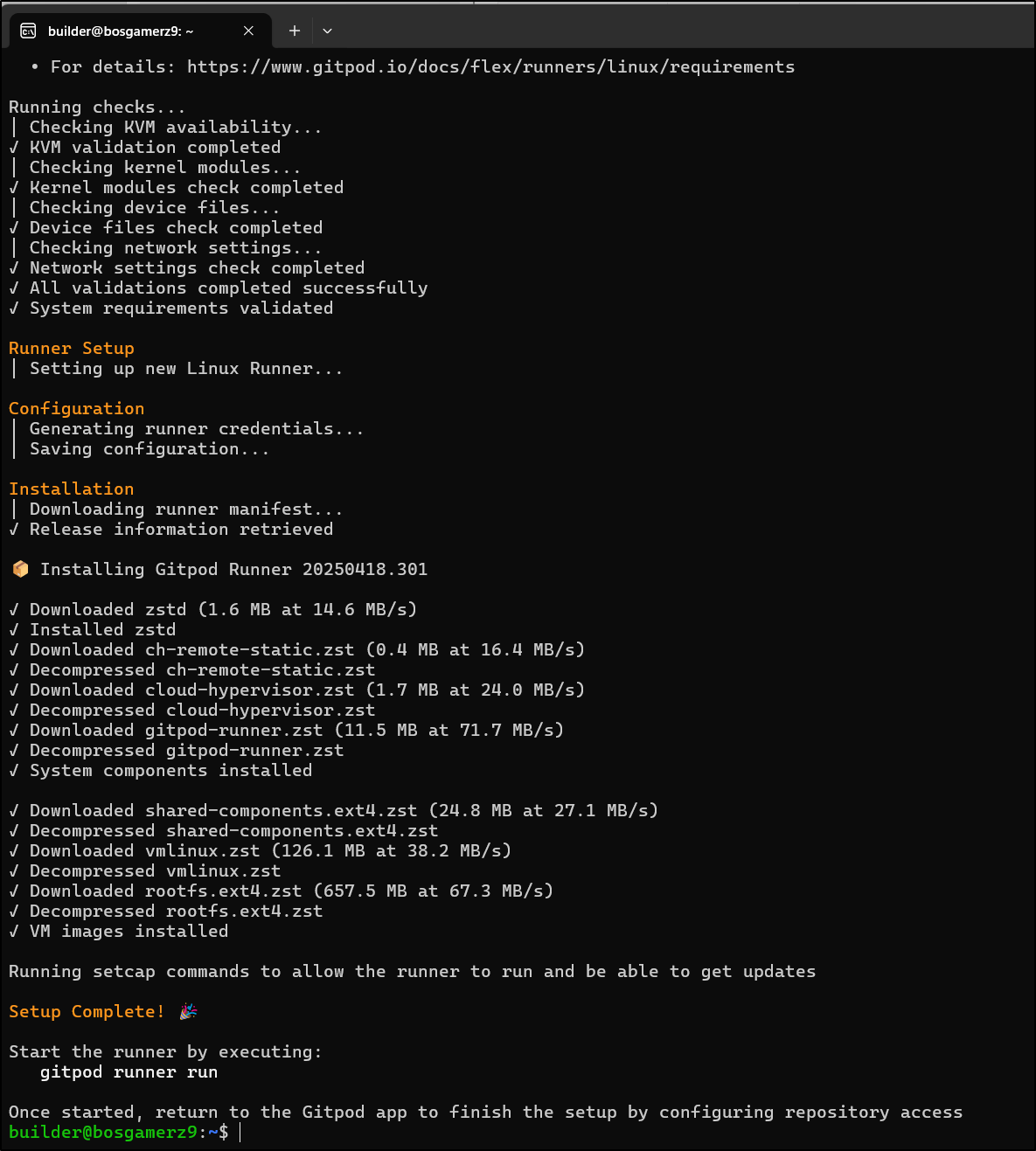This screenshot has height=1151, width=1036.
Task: Expand the new tab profile dropdown chevron
Action: 327,31
